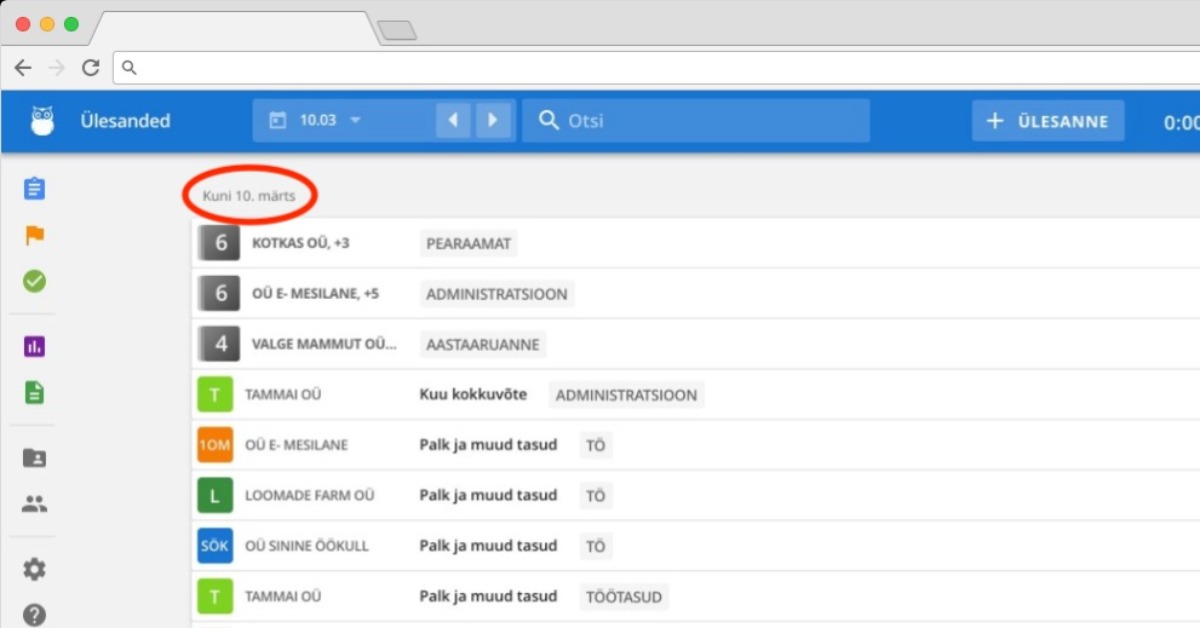Screen dimensions: 1200x628
Task: Click the + ÜLESANNE button
Action: (1048, 121)
